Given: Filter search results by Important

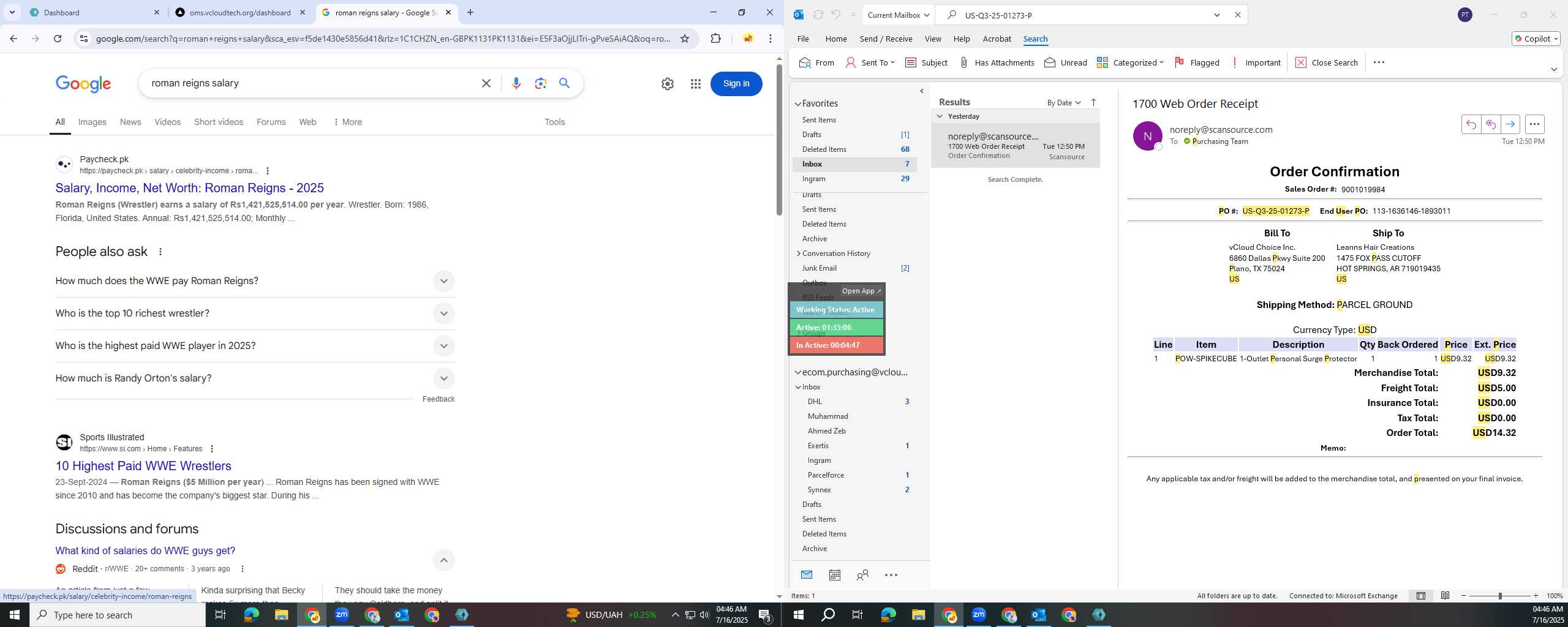Looking at the screenshot, I should [x=1255, y=62].
